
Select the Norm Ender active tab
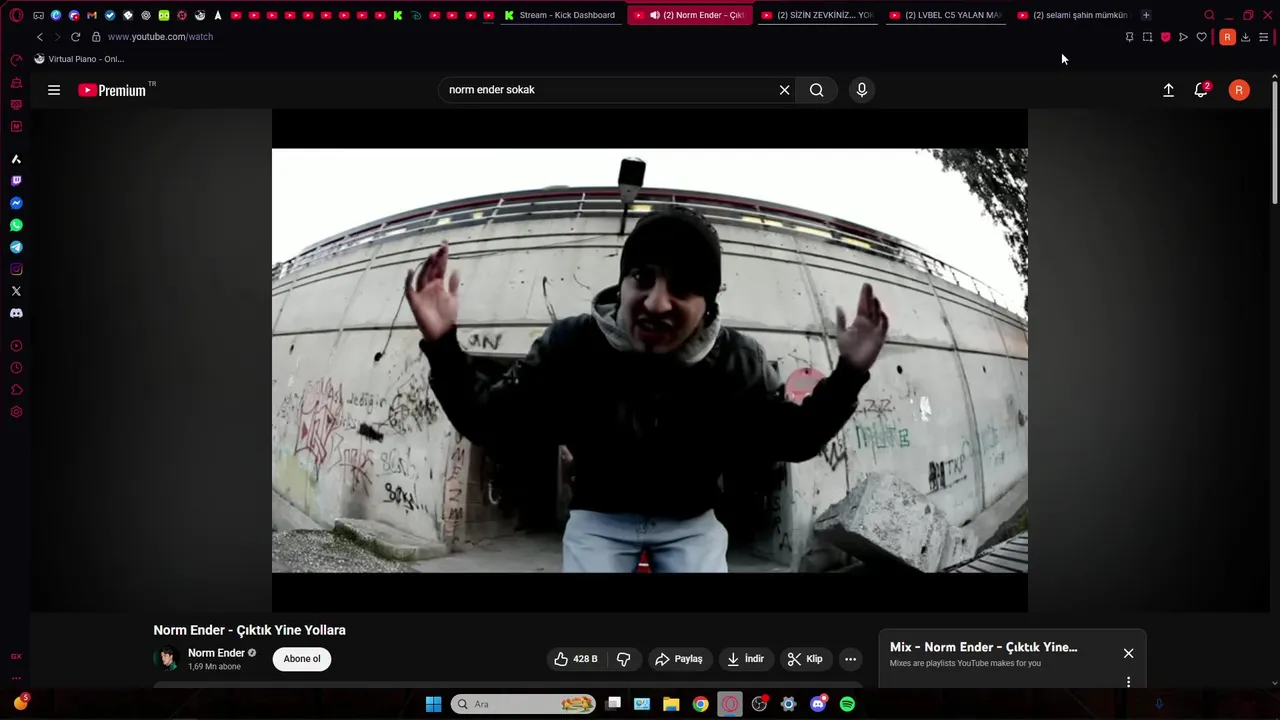pos(690,15)
